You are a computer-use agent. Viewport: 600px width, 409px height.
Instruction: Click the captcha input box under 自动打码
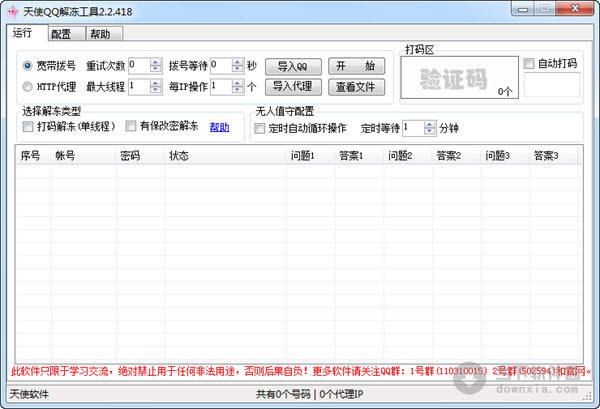click(552, 85)
